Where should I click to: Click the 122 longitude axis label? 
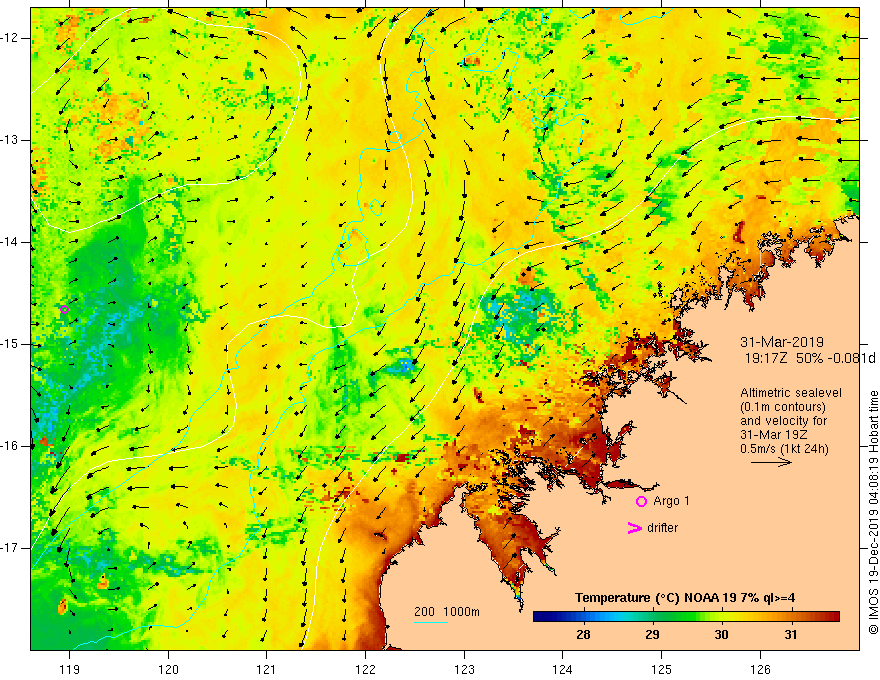[365, 669]
